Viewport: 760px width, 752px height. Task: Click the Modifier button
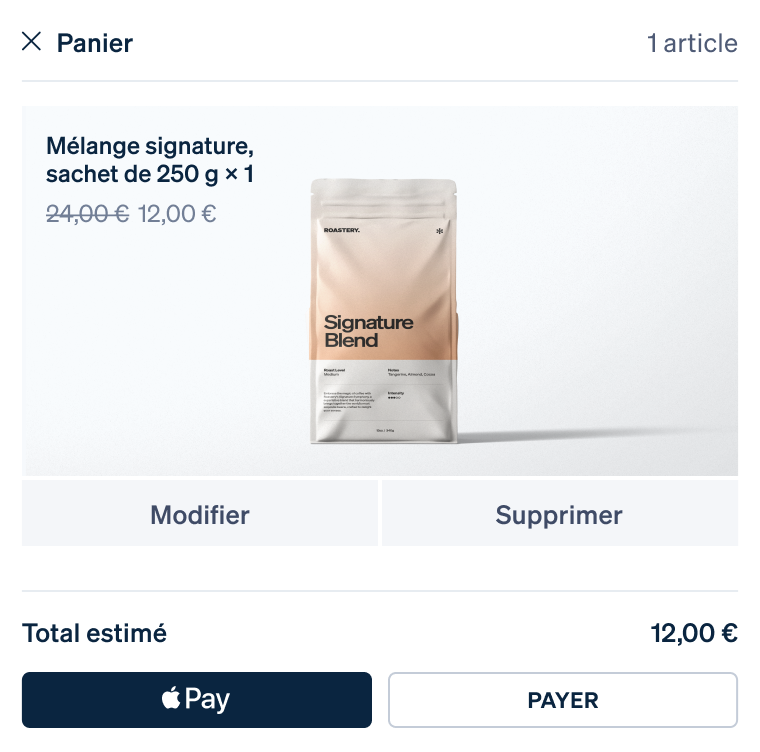coord(200,513)
